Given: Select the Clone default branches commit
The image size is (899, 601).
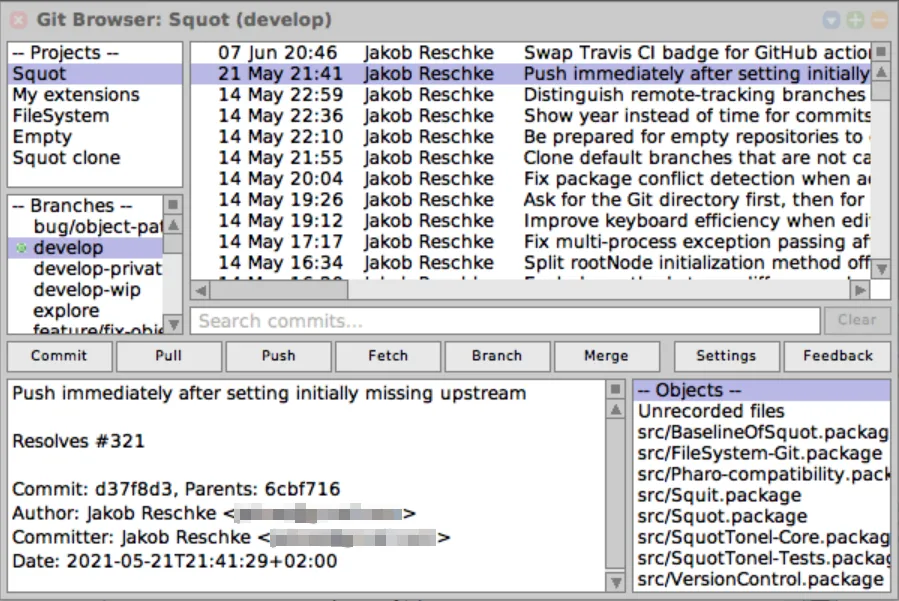Looking at the screenshot, I should coord(531,158).
